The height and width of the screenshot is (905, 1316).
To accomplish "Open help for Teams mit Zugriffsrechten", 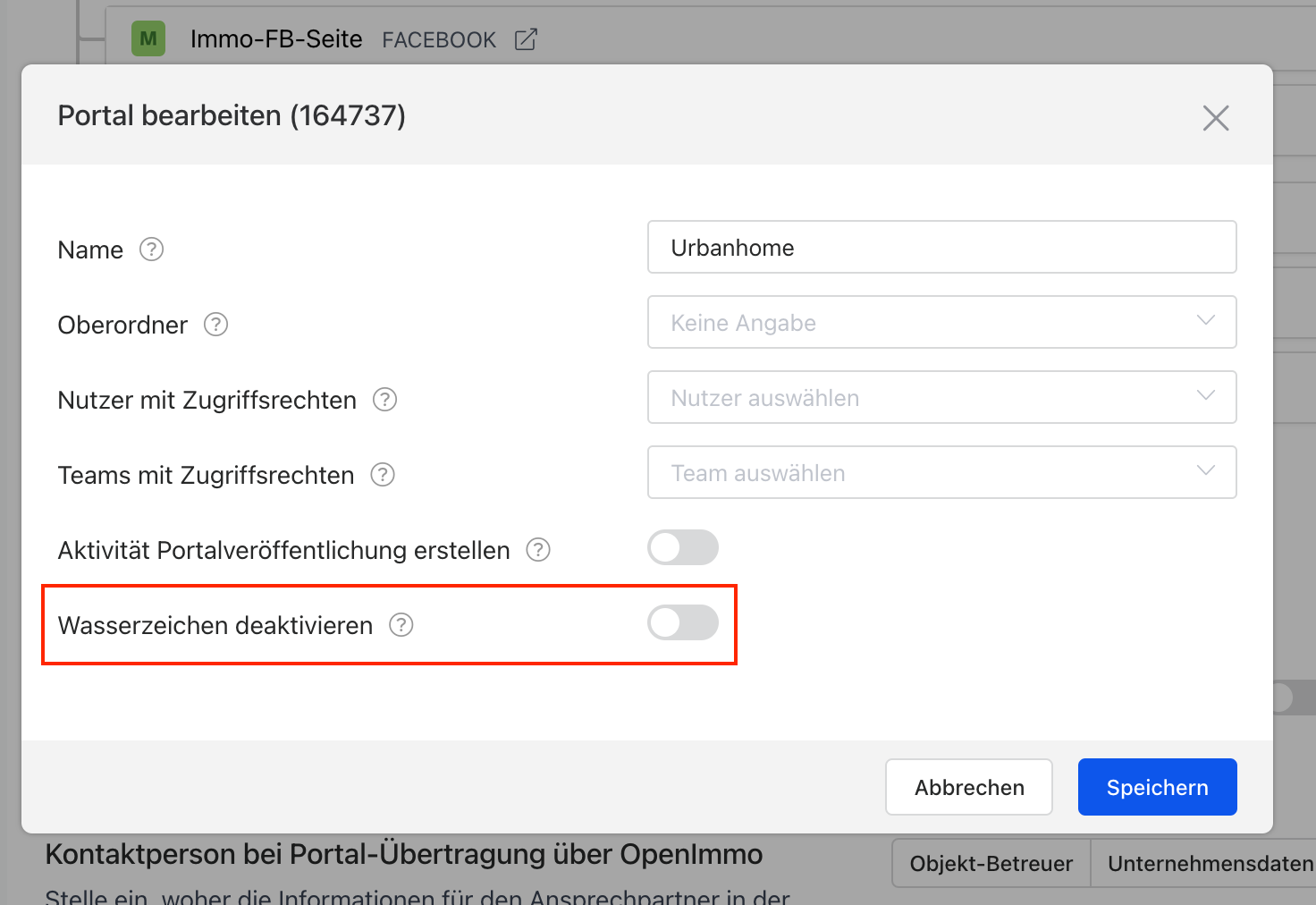I will [x=383, y=475].
